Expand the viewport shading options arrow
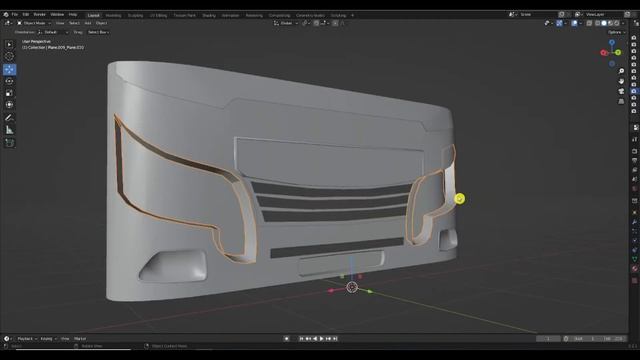This screenshot has width=640, height=360. pyautogui.click(x=623, y=23)
